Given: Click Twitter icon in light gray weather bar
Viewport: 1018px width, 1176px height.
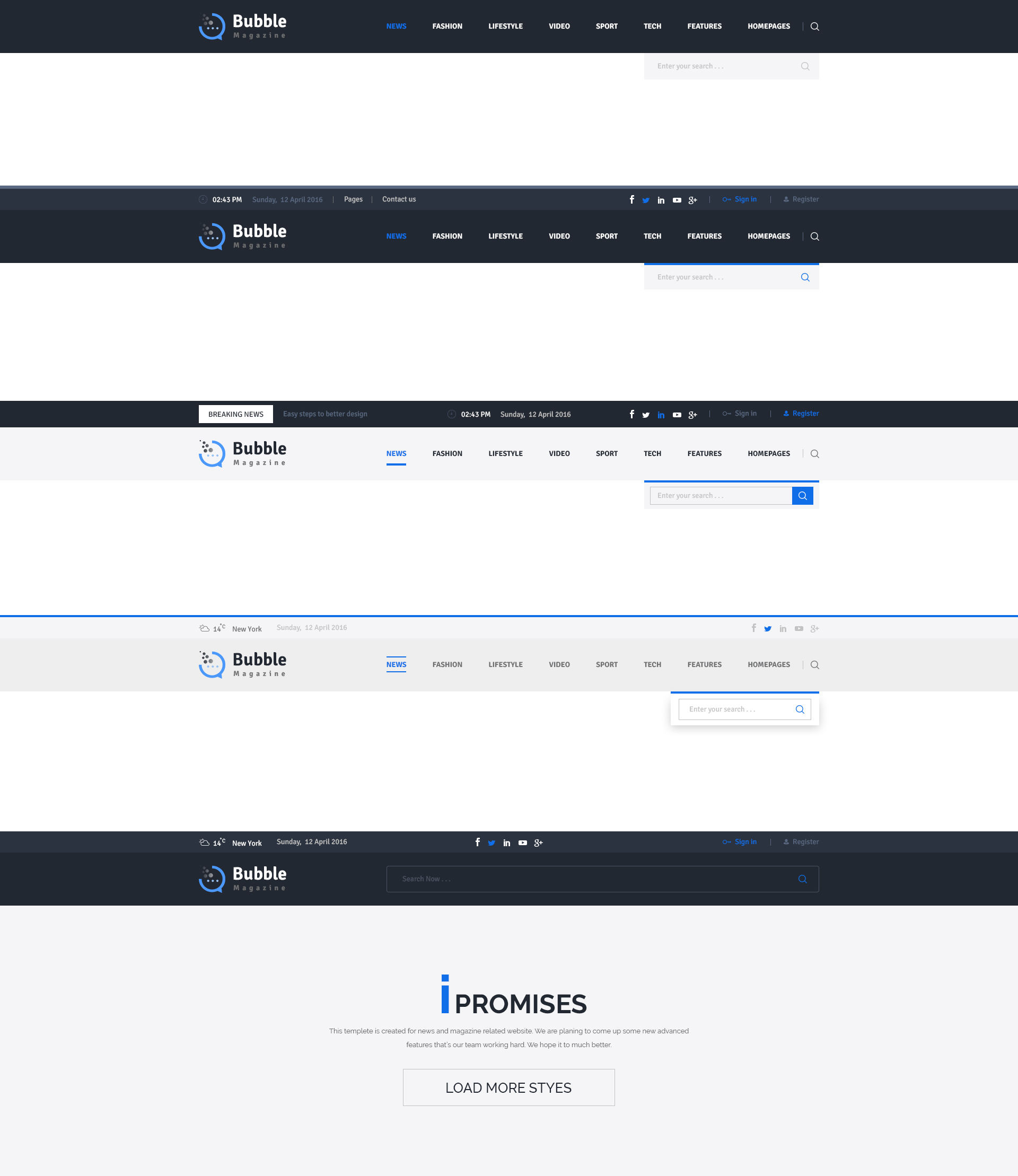Looking at the screenshot, I should coord(768,628).
